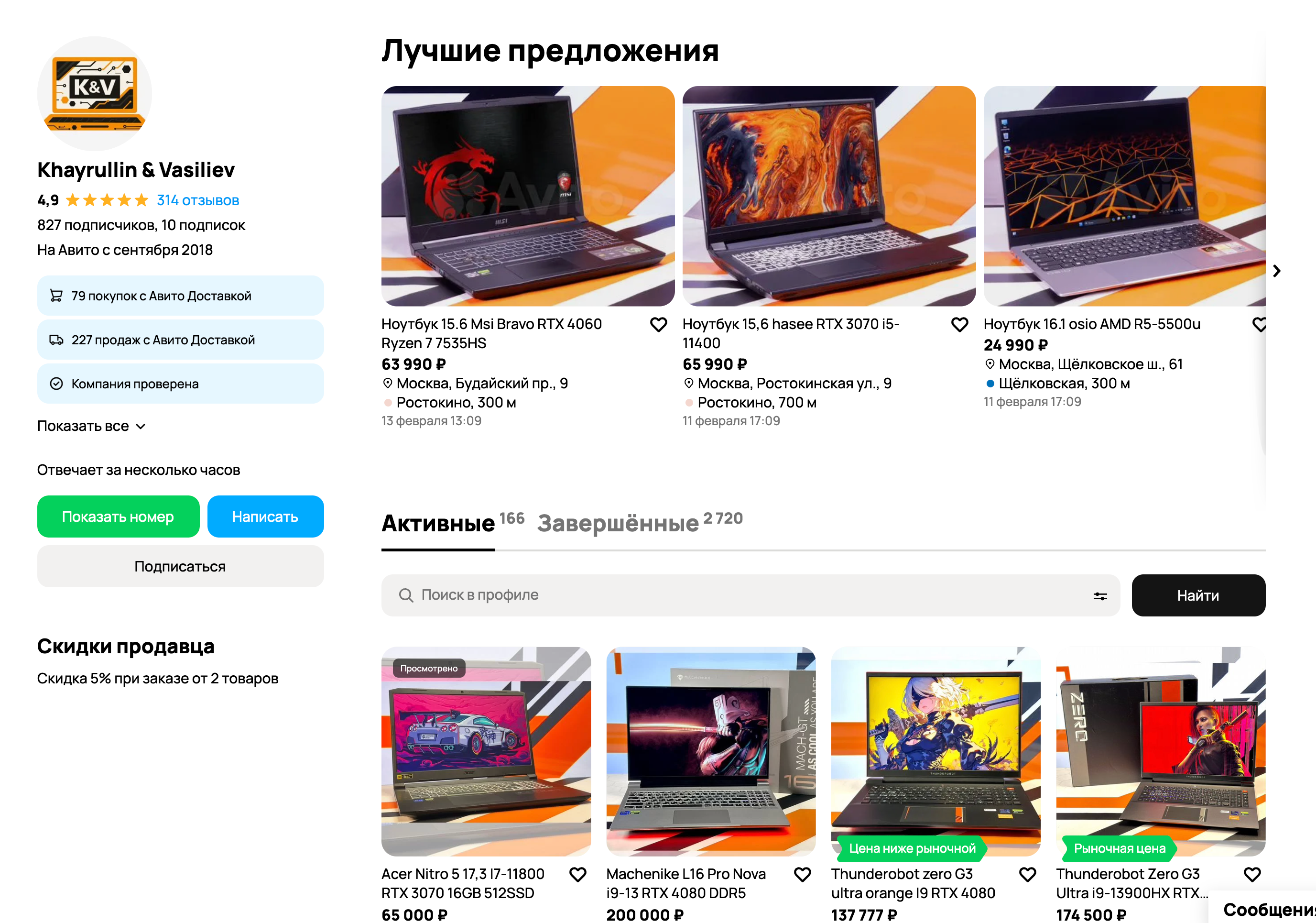The image size is (1316, 923).
Task: Toggle heart on Acer Nitro 5 listing
Action: 578,874
